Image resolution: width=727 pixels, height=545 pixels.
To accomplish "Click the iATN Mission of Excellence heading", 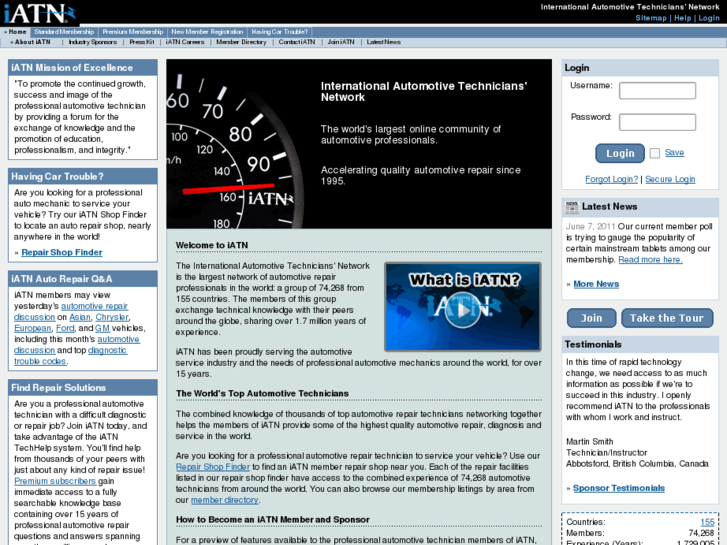I will (72, 68).
